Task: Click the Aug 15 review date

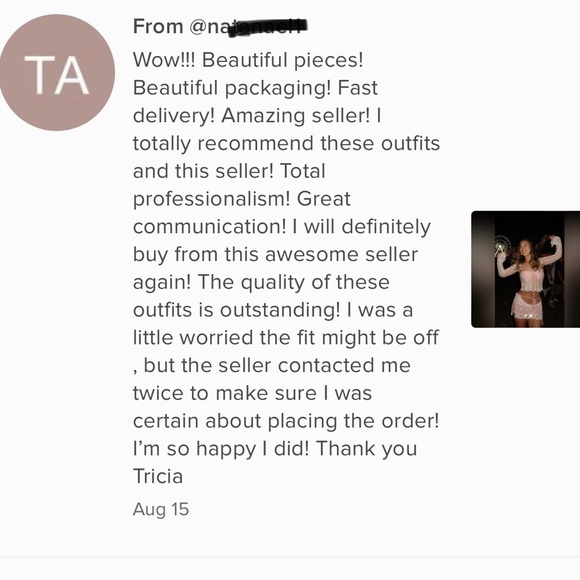Action: (161, 509)
